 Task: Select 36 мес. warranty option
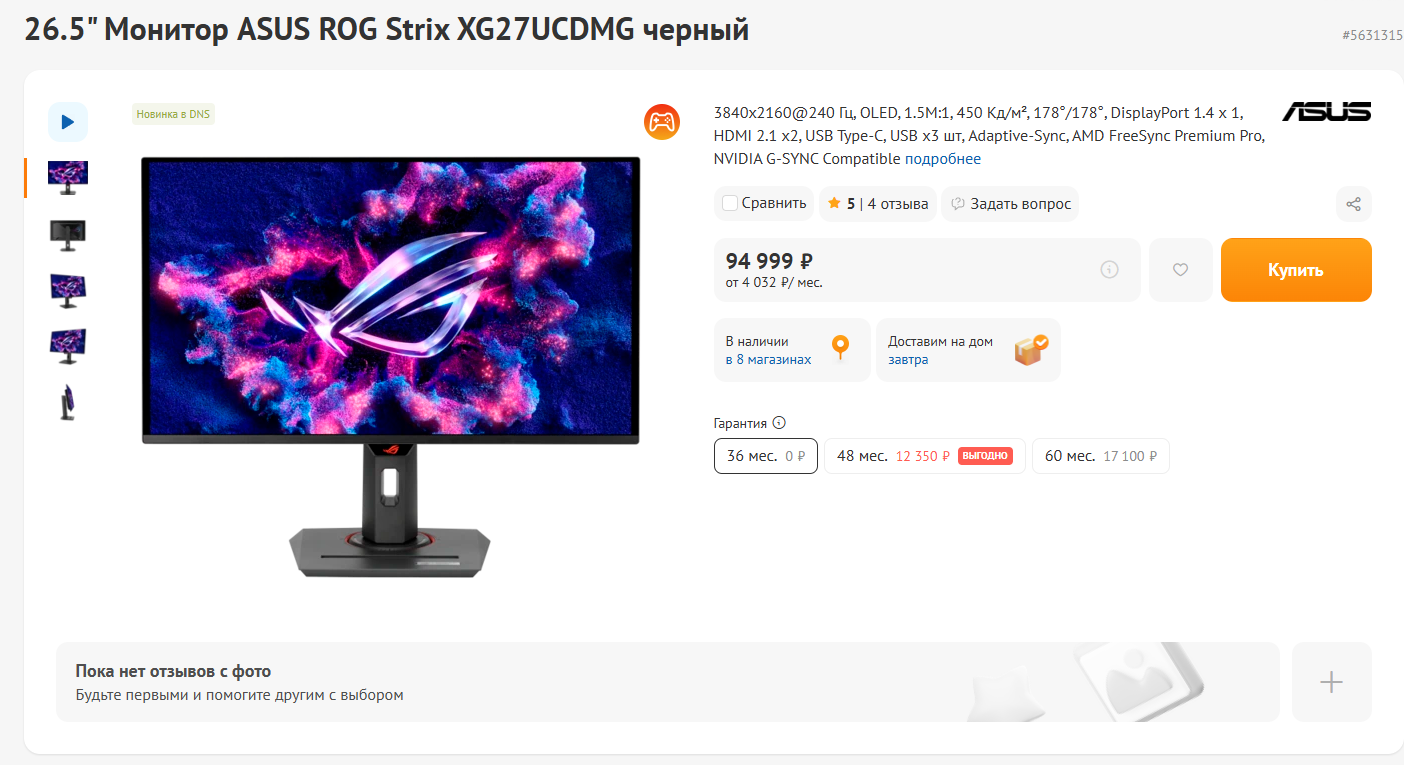(766, 456)
